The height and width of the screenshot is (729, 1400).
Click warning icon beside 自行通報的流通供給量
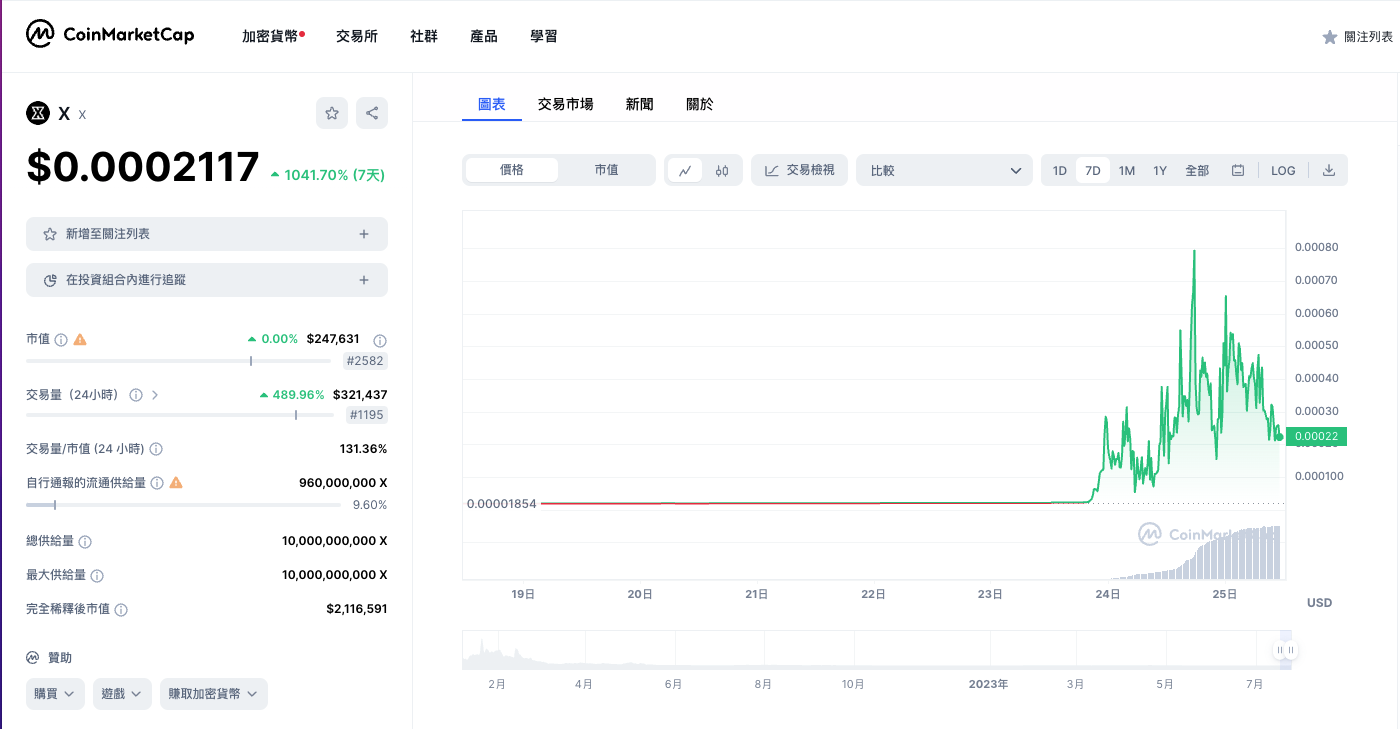tap(176, 483)
